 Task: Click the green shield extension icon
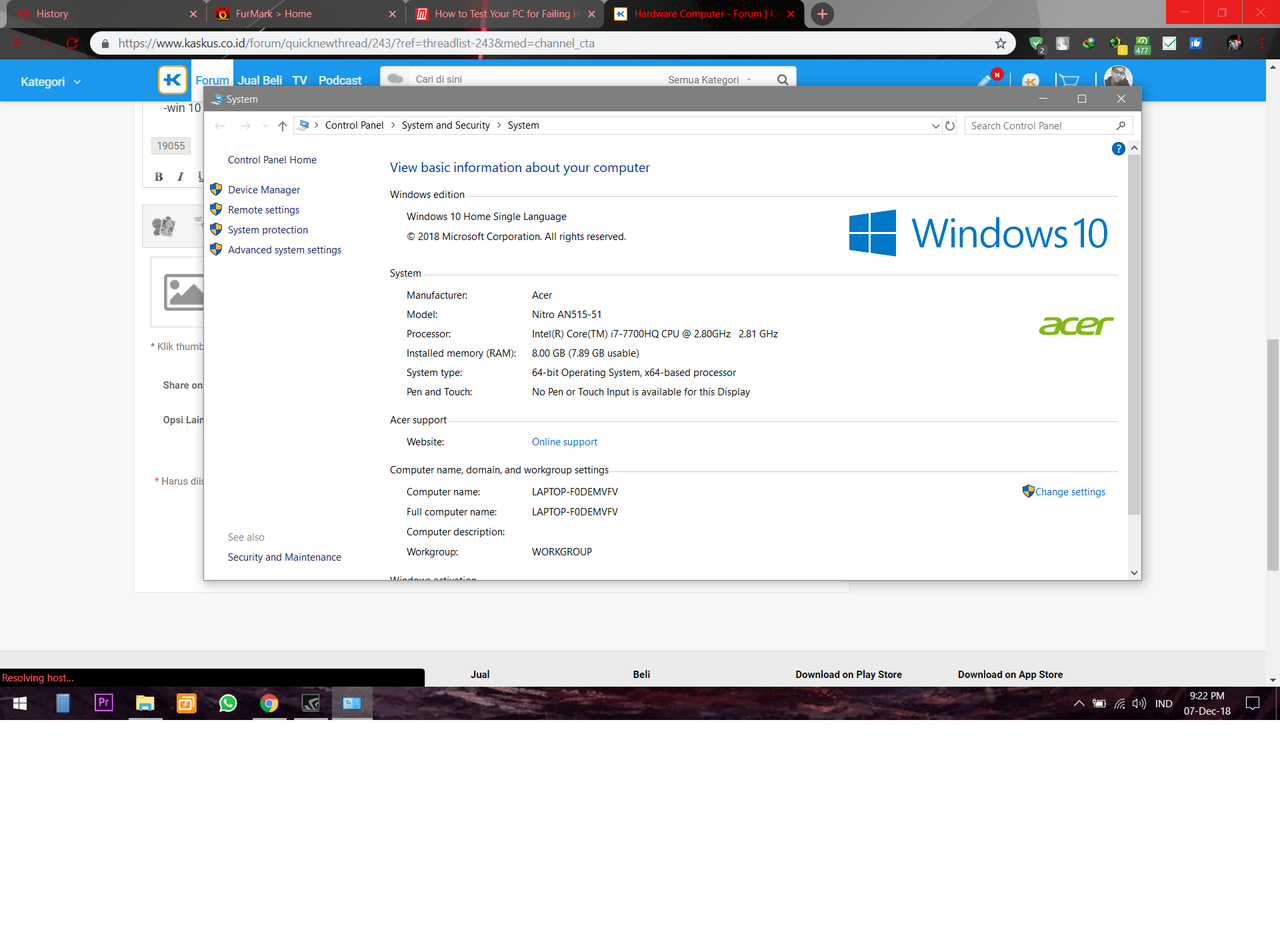click(x=1036, y=43)
